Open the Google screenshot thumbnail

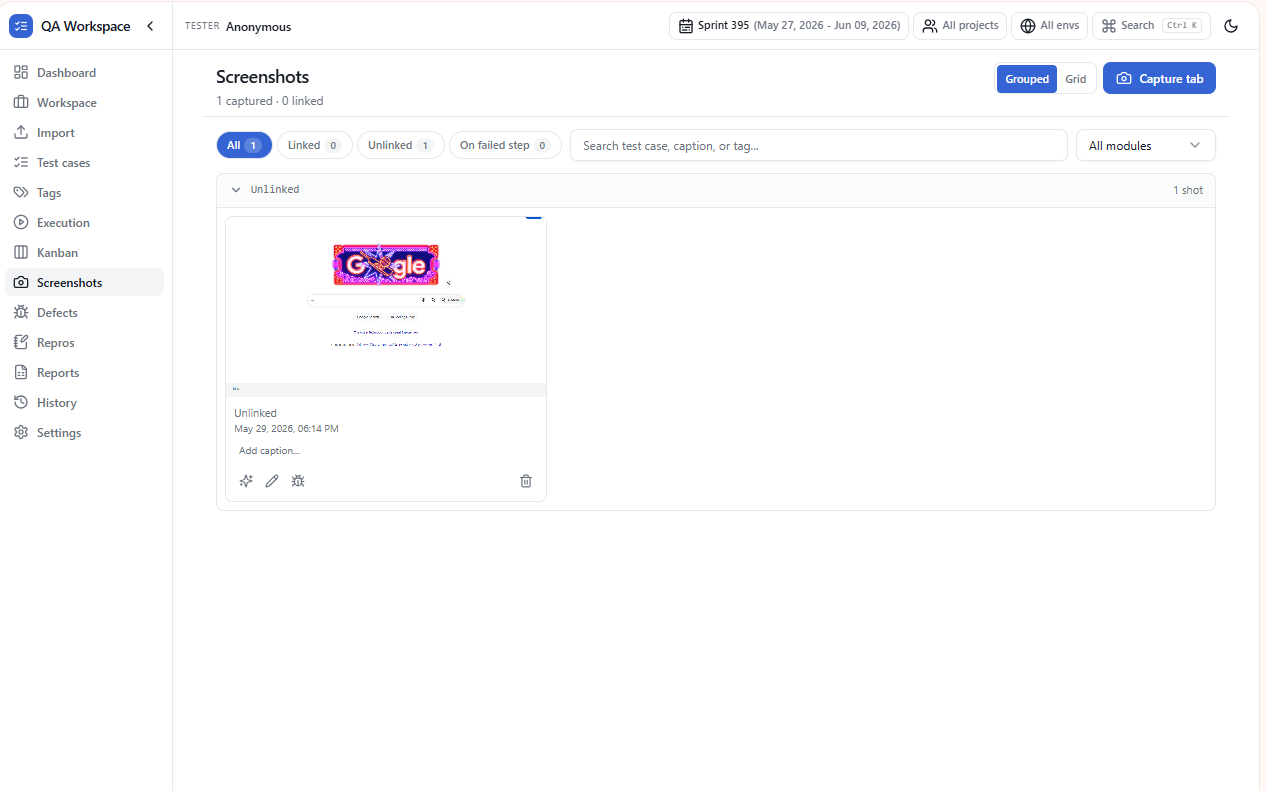(386, 307)
